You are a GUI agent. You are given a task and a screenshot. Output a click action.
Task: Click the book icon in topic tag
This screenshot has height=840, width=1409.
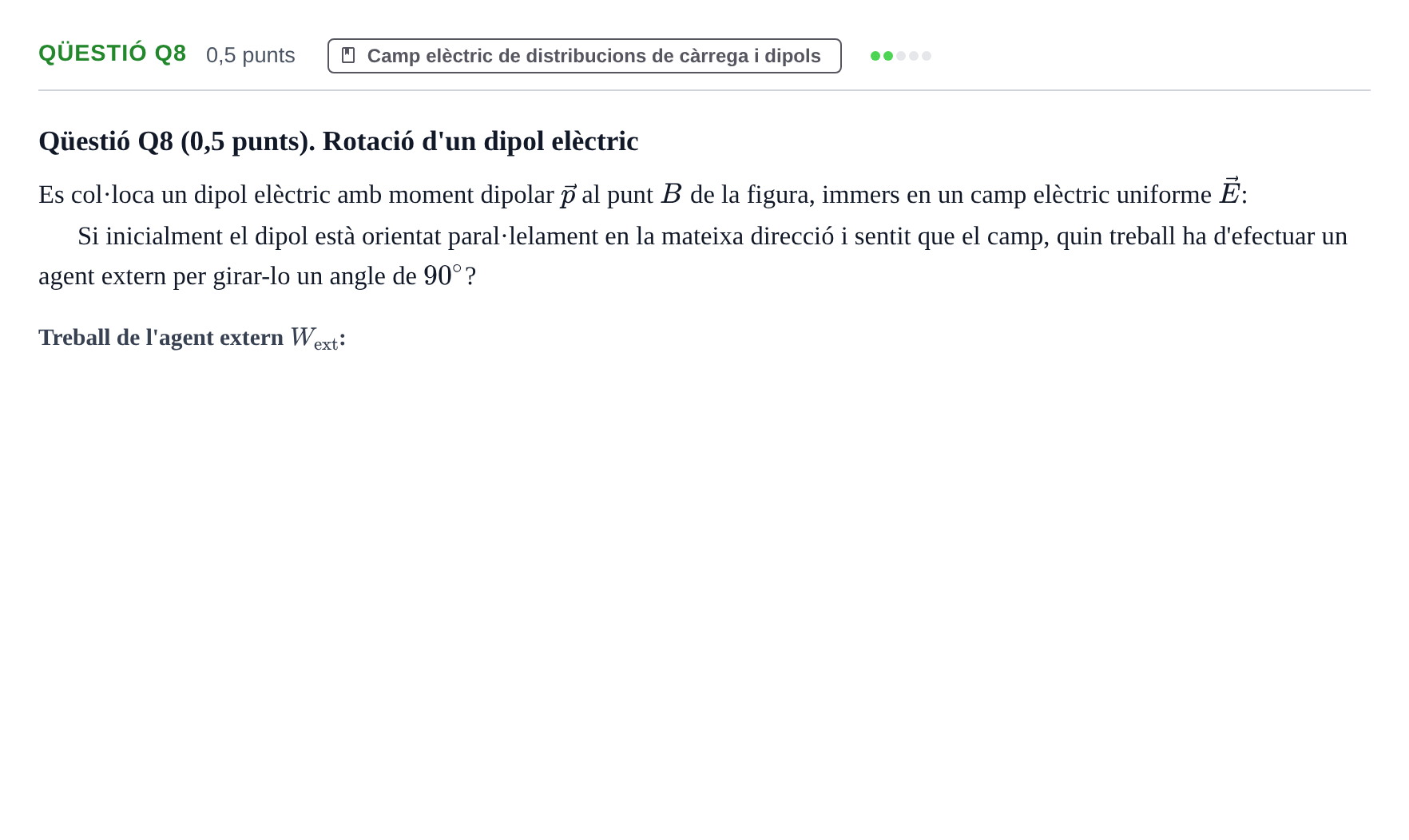(348, 56)
